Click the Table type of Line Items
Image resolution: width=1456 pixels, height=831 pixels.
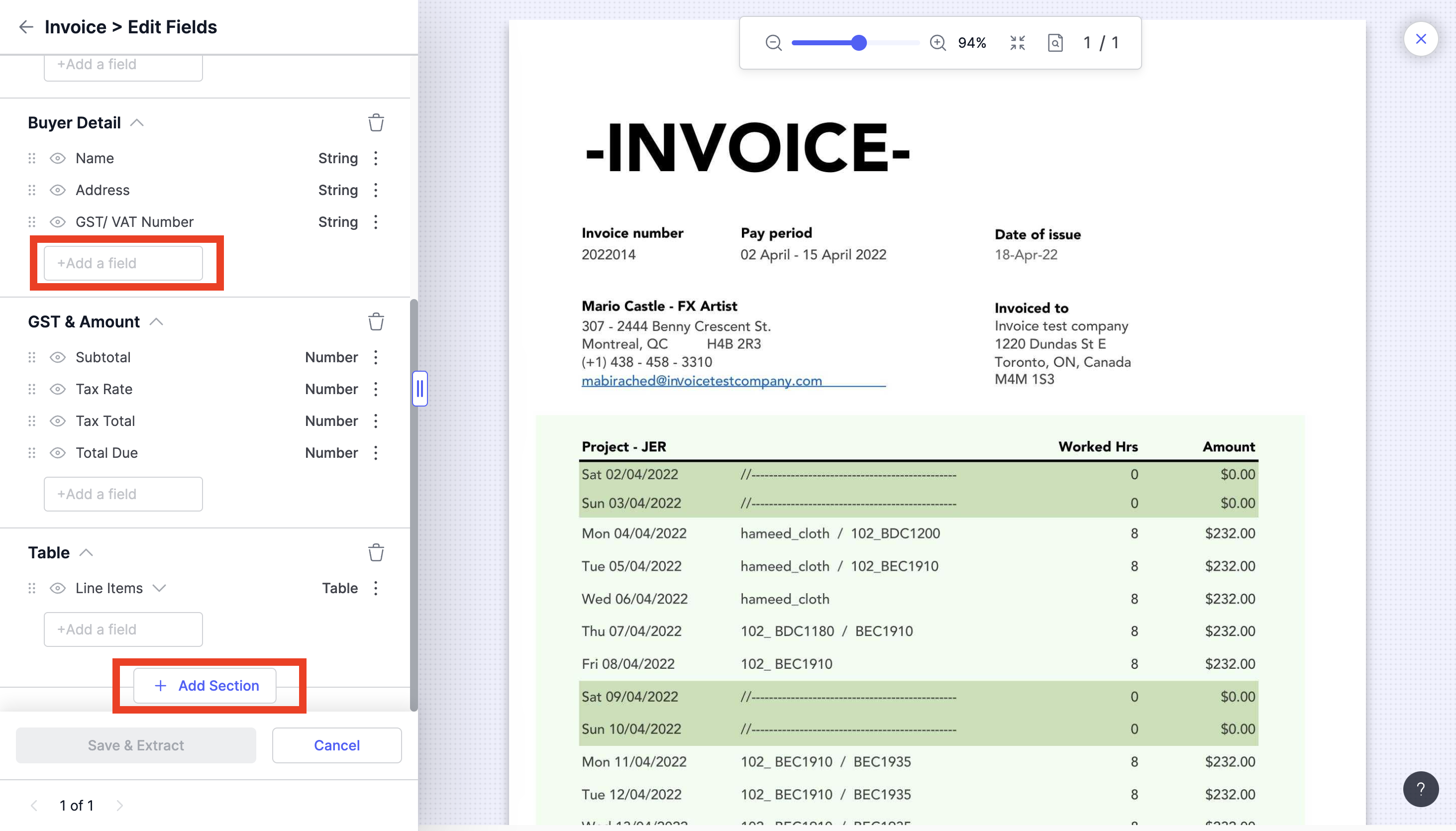coord(340,589)
